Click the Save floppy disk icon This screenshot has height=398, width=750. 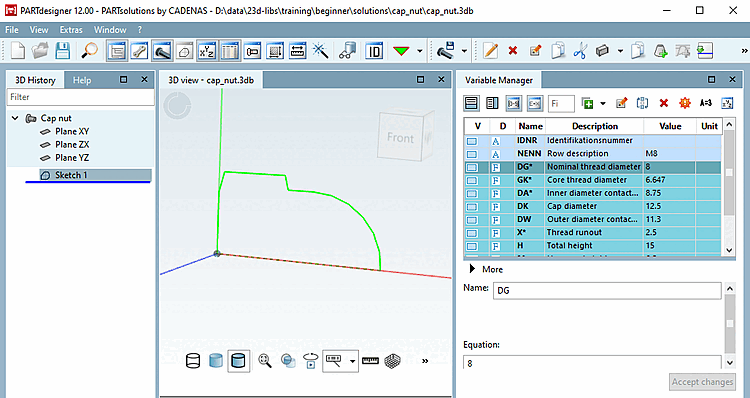pyautogui.click(x=63, y=51)
